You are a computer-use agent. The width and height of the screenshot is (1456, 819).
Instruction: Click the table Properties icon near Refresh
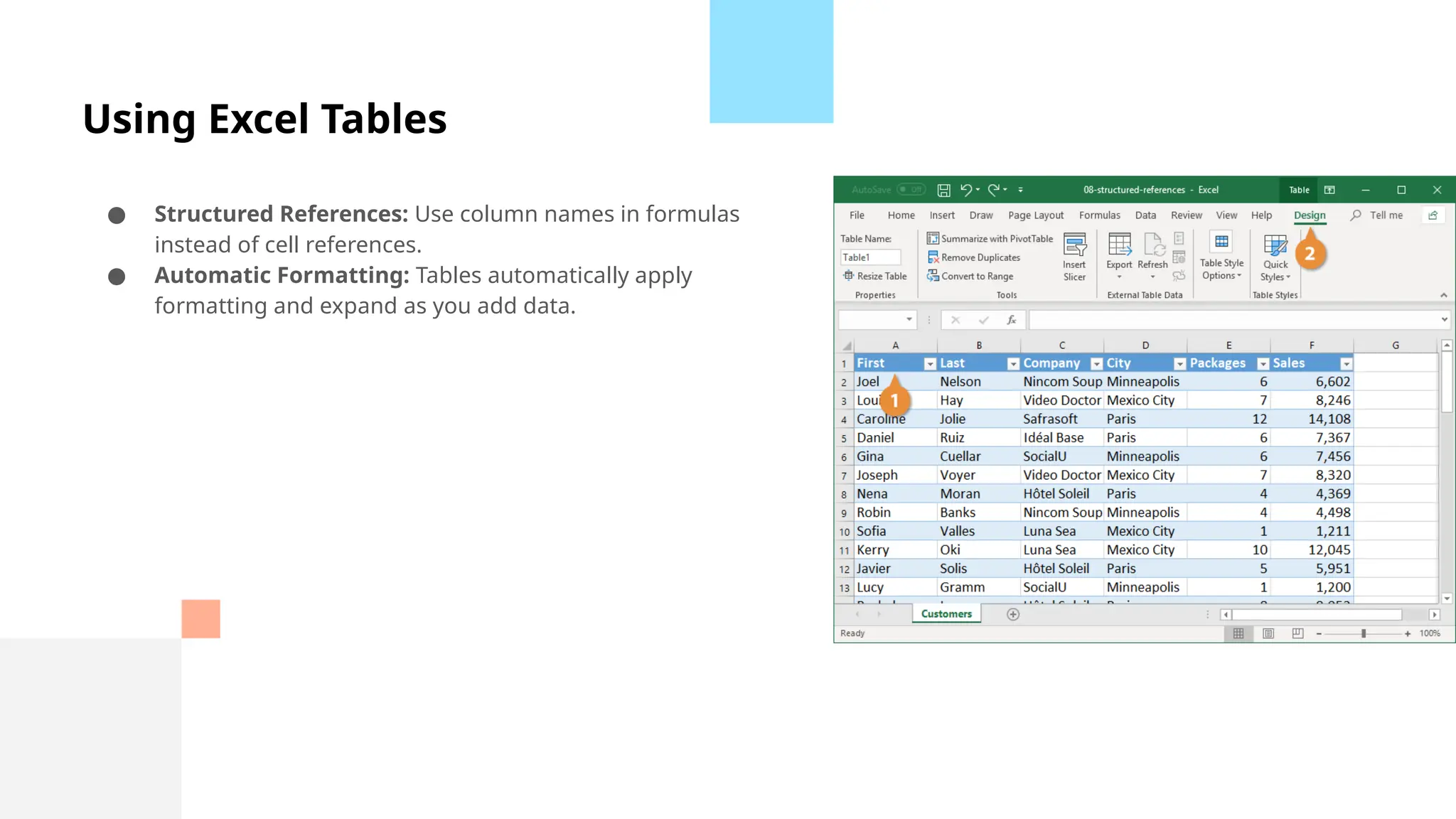[1179, 239]
